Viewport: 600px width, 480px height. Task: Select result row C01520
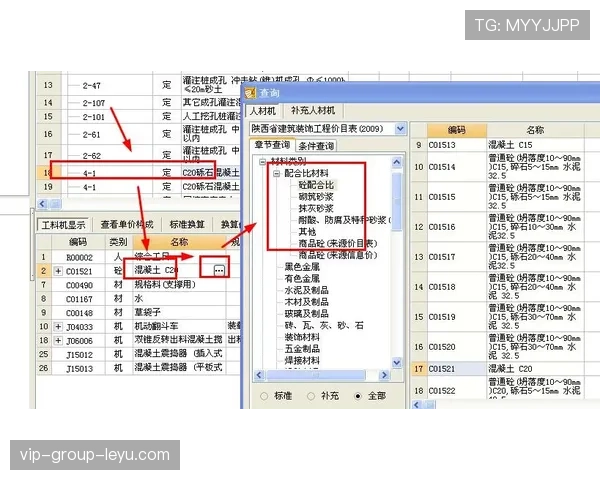(505, 347)
